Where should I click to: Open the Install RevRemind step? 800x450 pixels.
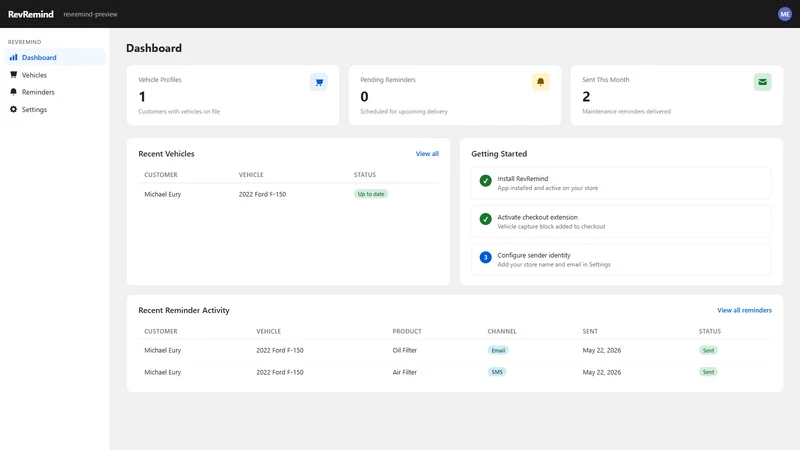coord(621,183)
